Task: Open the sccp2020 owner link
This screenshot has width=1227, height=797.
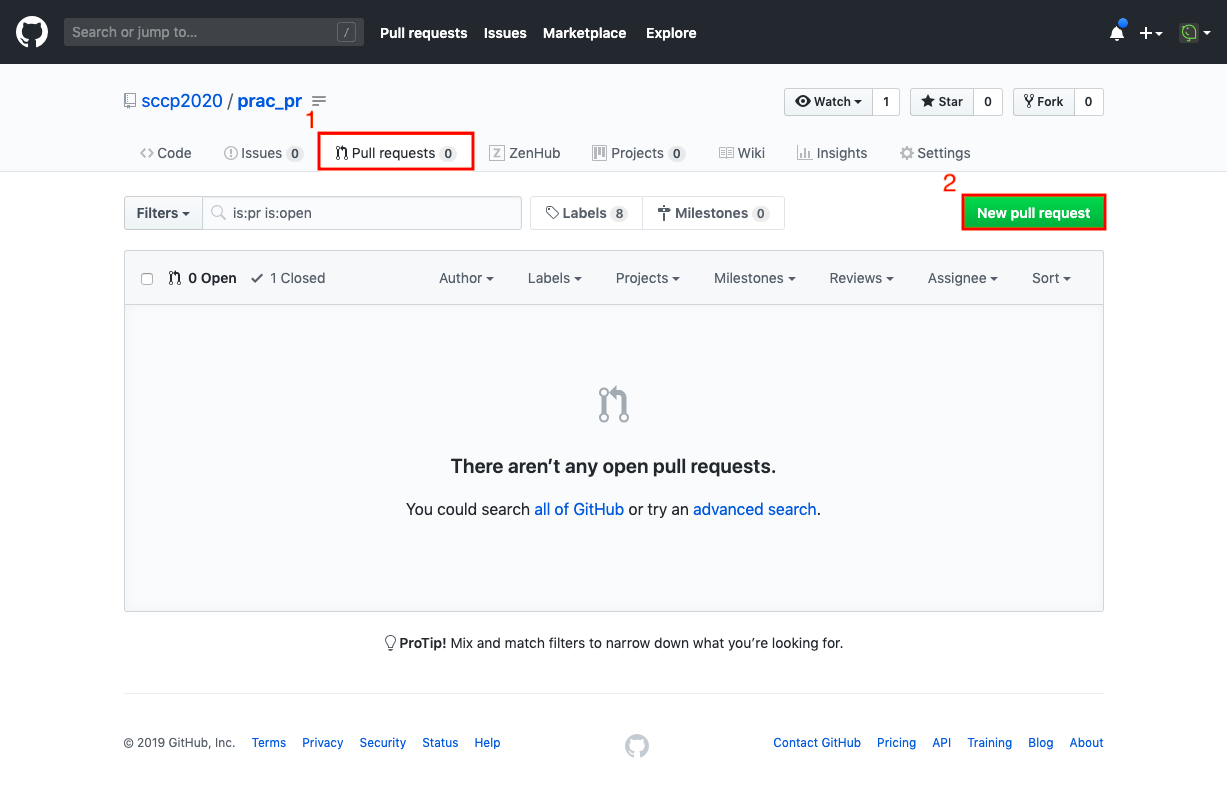Action: [182, 101]
